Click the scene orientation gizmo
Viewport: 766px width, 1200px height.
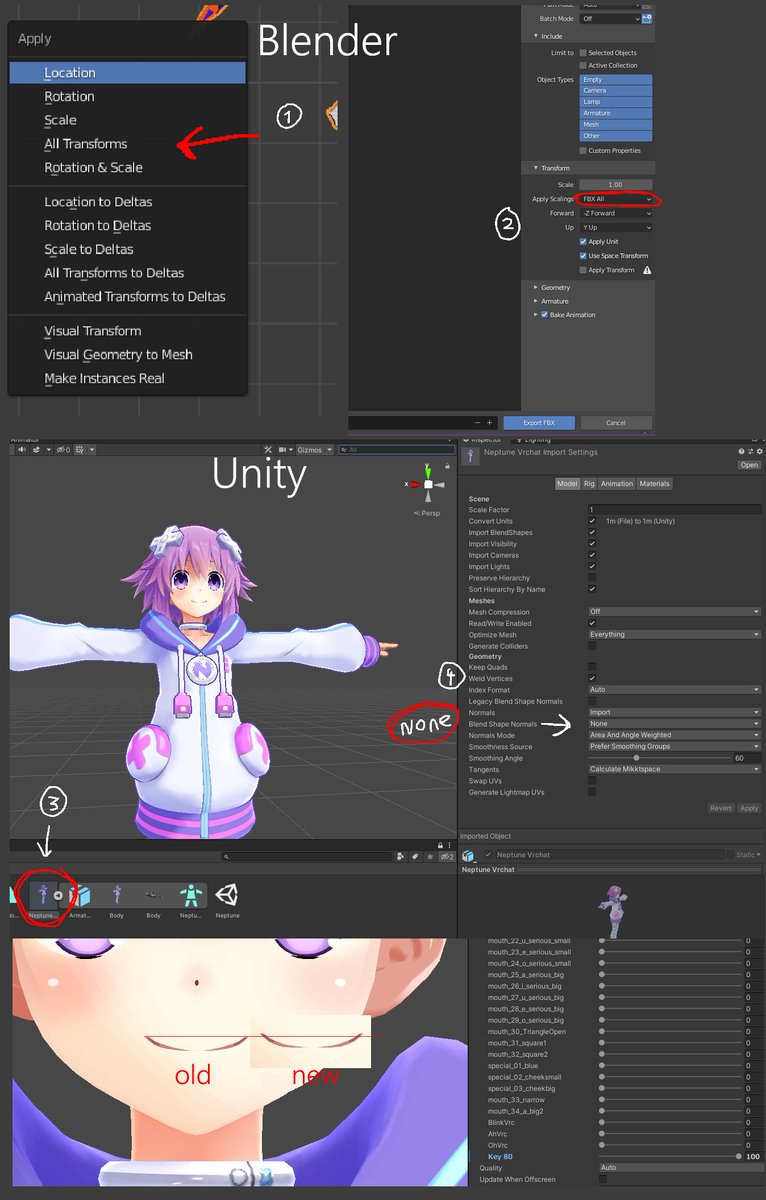tap(428, 484)
